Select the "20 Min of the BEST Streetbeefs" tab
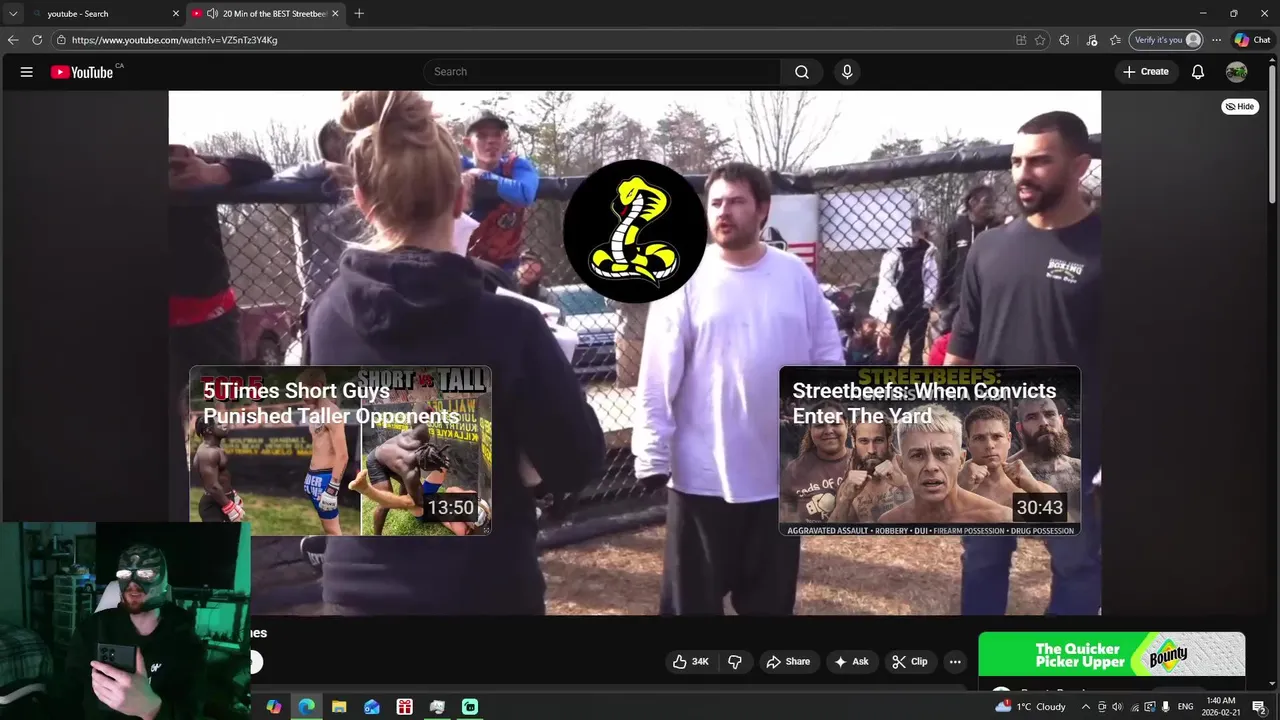 [x=266, y=13]
